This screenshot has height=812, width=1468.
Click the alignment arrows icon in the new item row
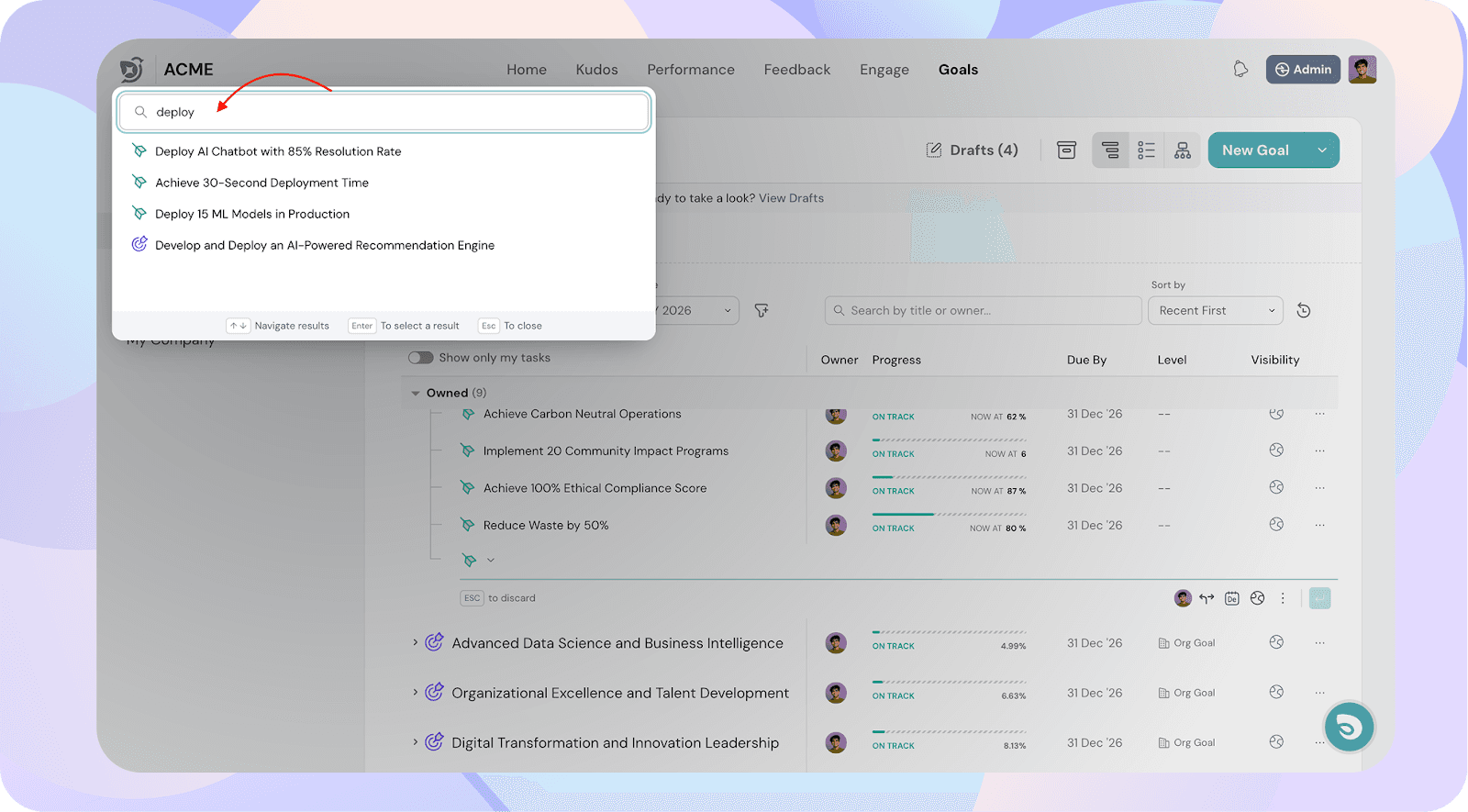(1207, 598)
